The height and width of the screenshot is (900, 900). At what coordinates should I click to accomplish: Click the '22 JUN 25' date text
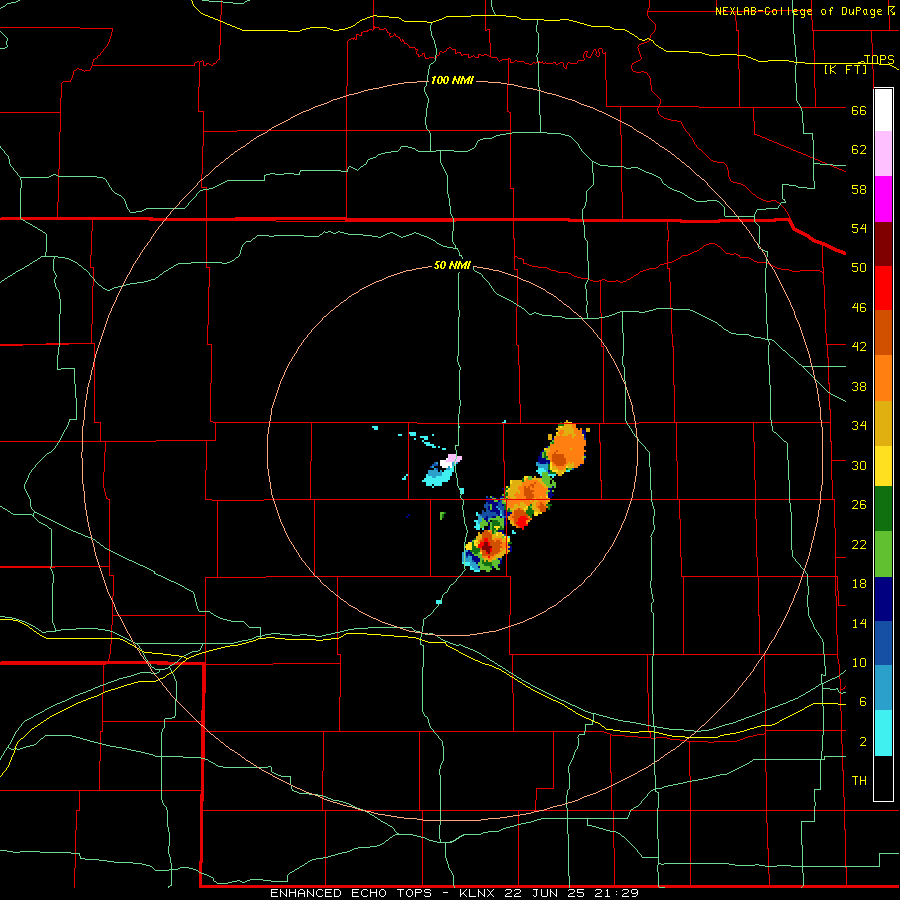point(545,893)
